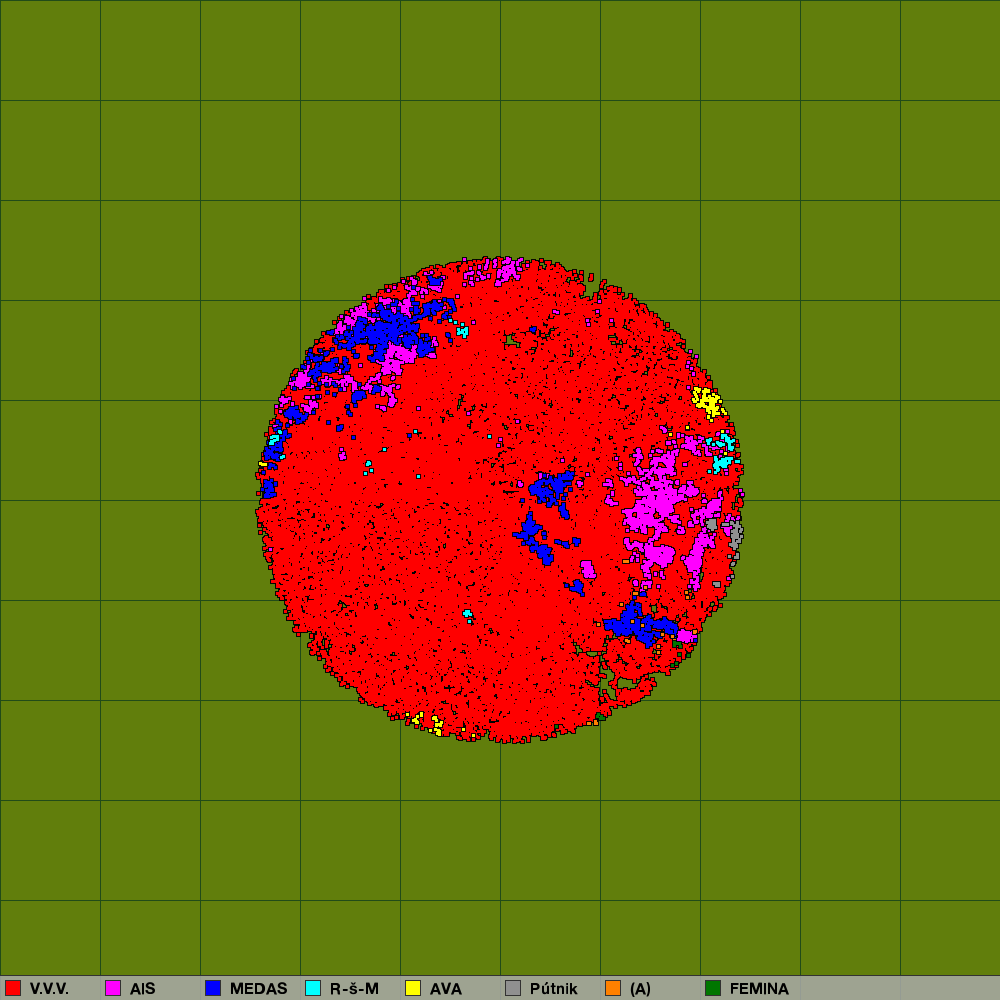Click the green FEMINA legend swatch
The width and height of the screenshot is (1000, 1000).
click(713, 988)
